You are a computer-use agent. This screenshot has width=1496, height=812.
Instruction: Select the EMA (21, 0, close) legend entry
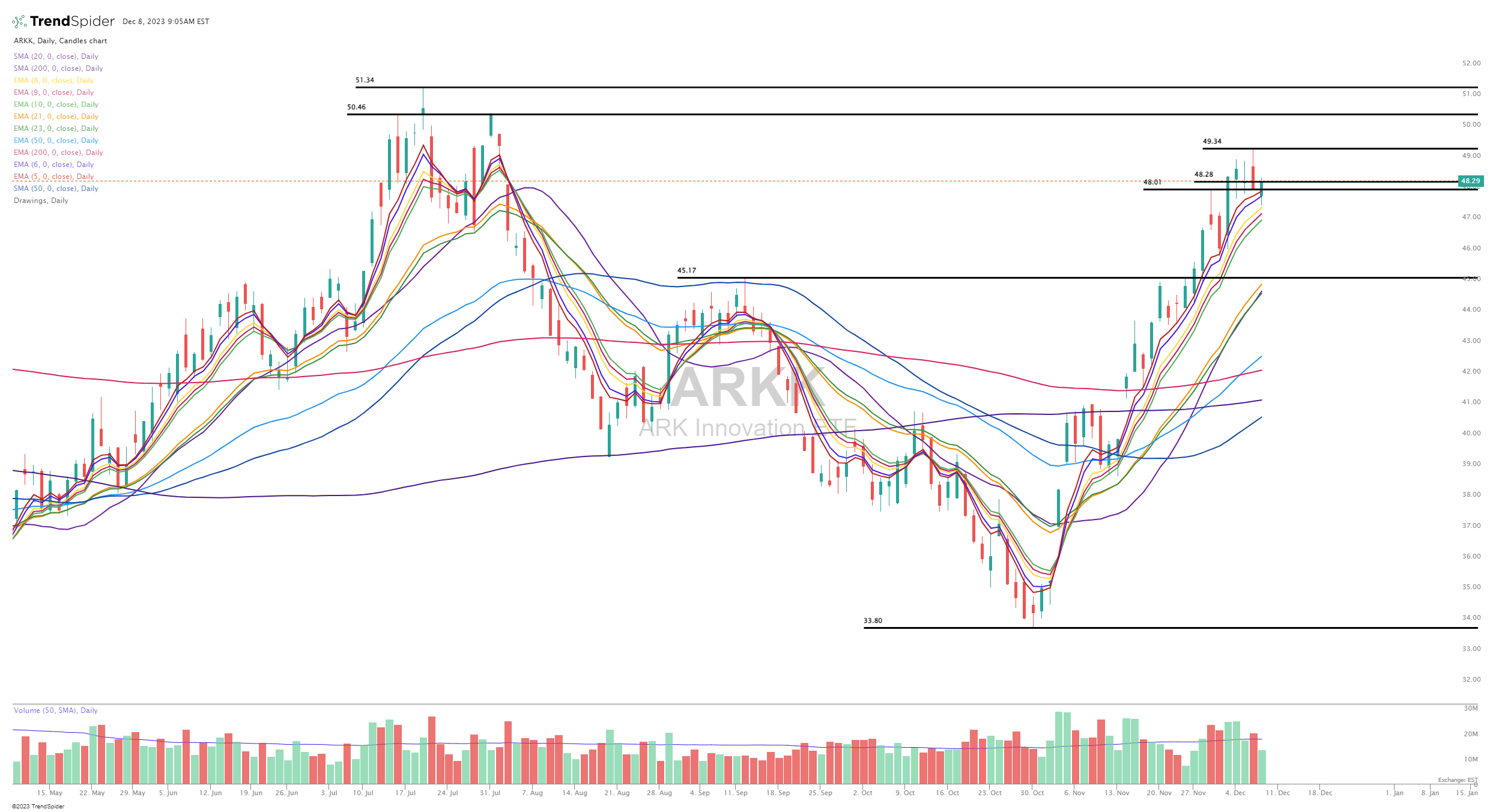pos(56,117)
